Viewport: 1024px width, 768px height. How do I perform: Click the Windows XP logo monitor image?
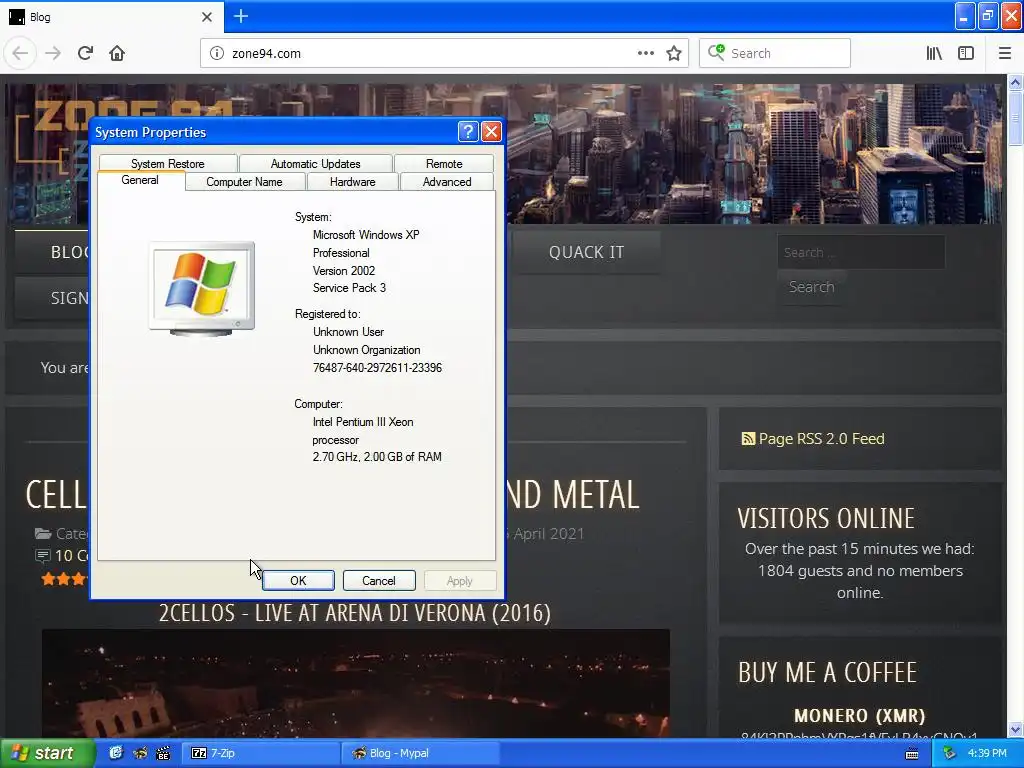click(202, 288)
